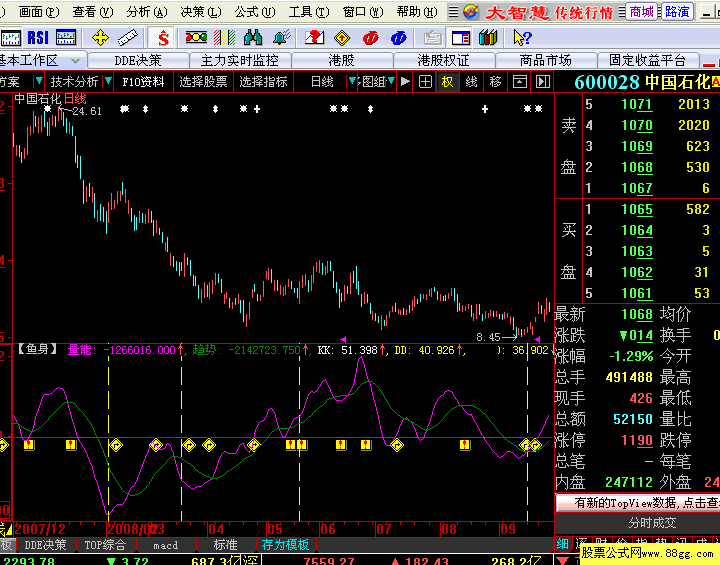Open the binoculars search tool
Image resolution: width=720 pixels, height=565 pixels.
coord(253,38)
